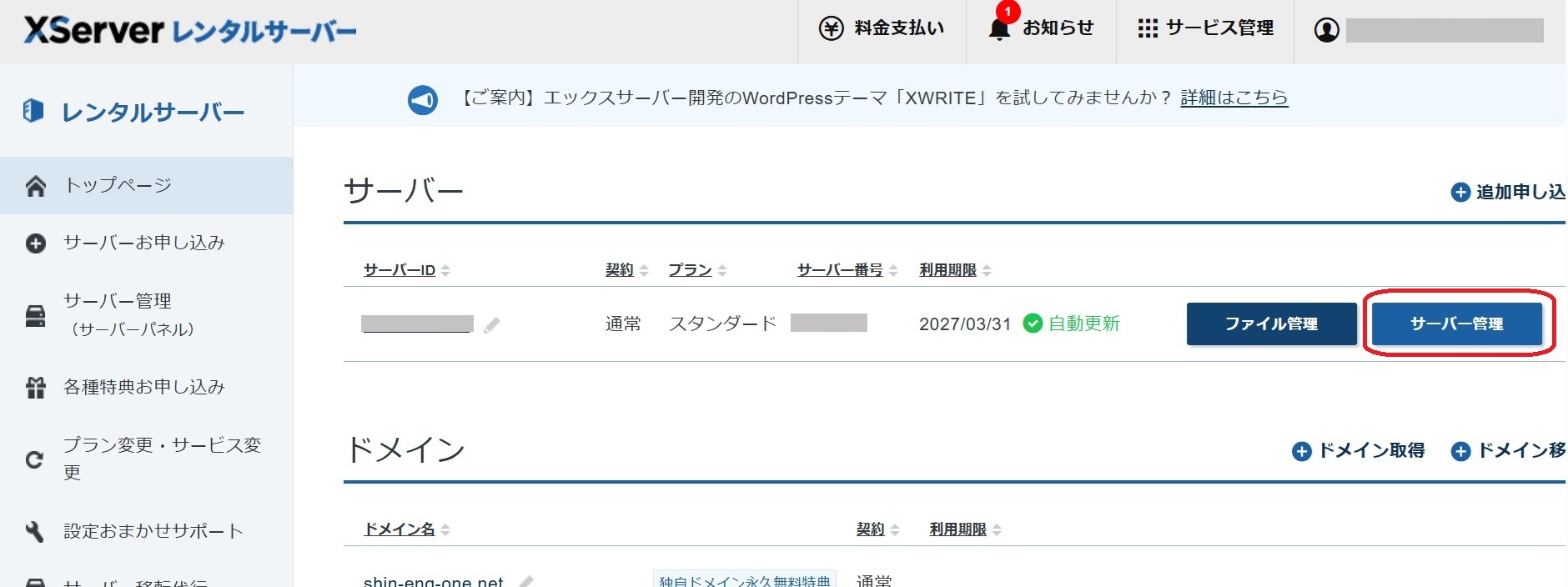Image resolution: width=1568 pixels, height=587 pixels.
Task: Click the gift box sidebar icon
Action: click(35, 388)
